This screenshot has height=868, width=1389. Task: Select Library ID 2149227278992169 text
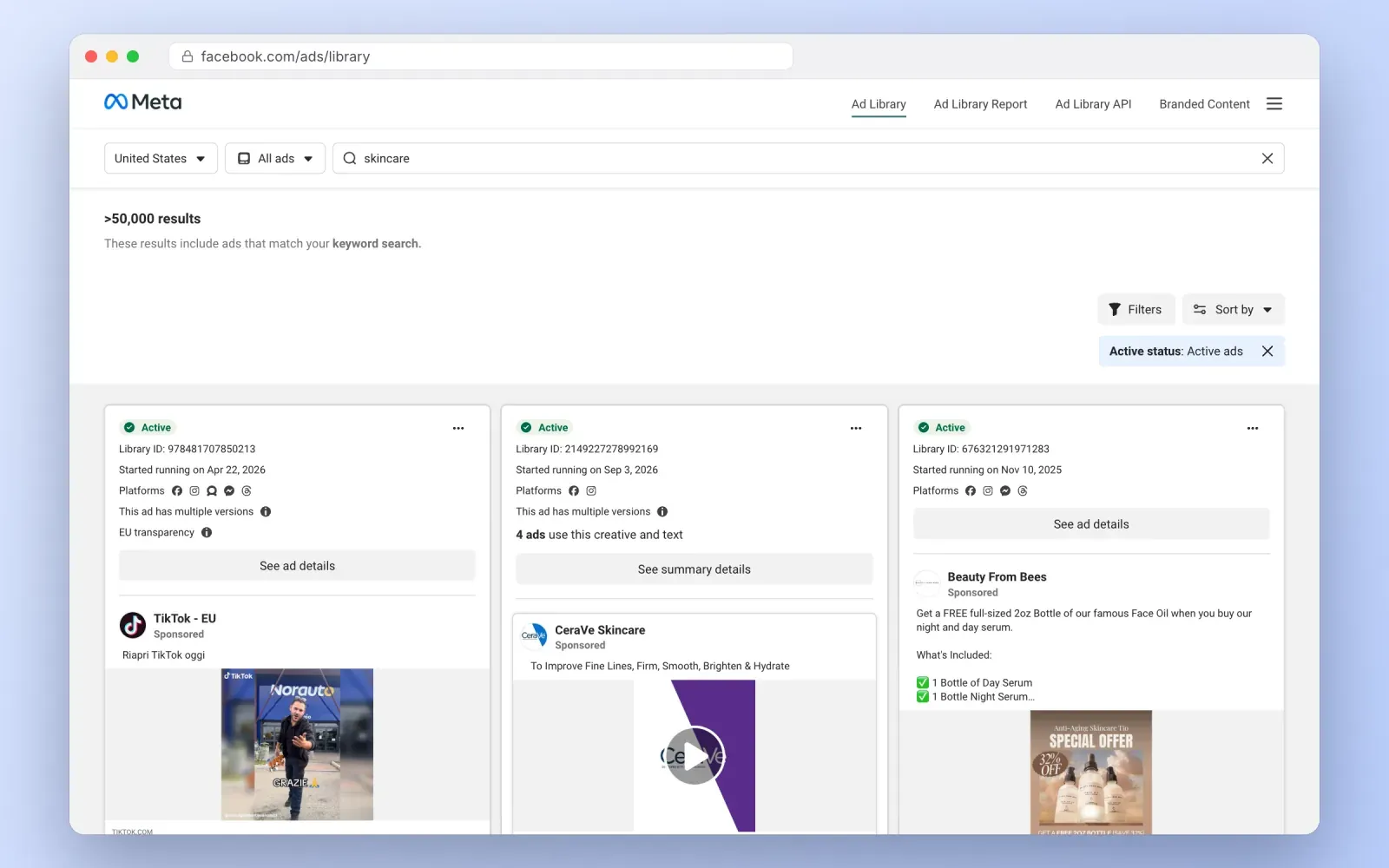tap(587, 450)
